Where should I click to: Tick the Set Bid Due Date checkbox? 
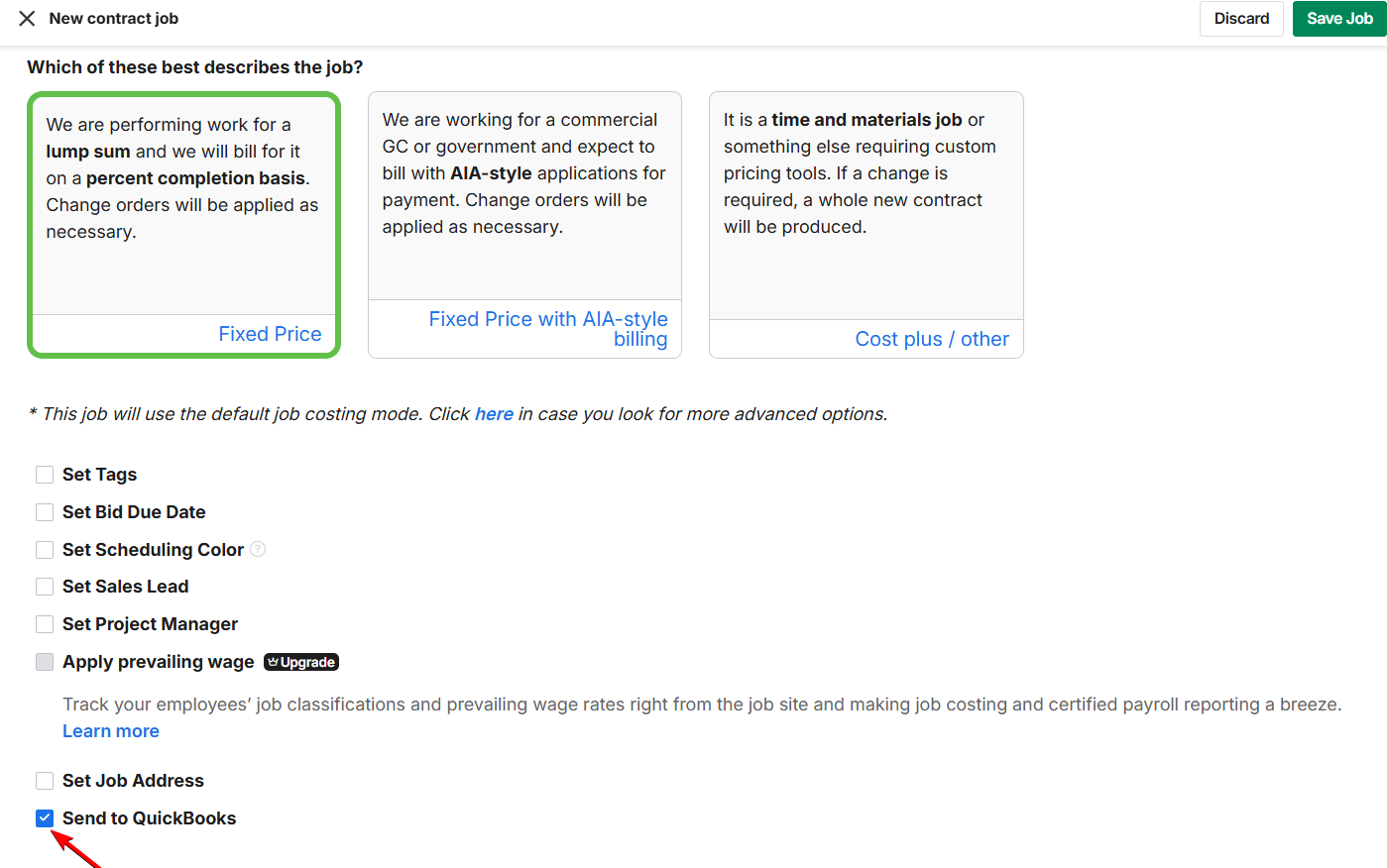[45, 512]
